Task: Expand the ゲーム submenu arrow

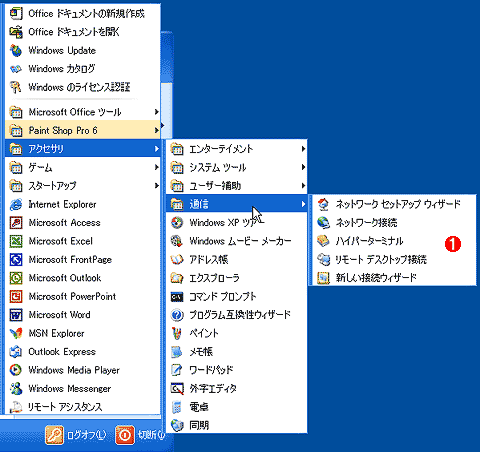Action: click(156, 167)
